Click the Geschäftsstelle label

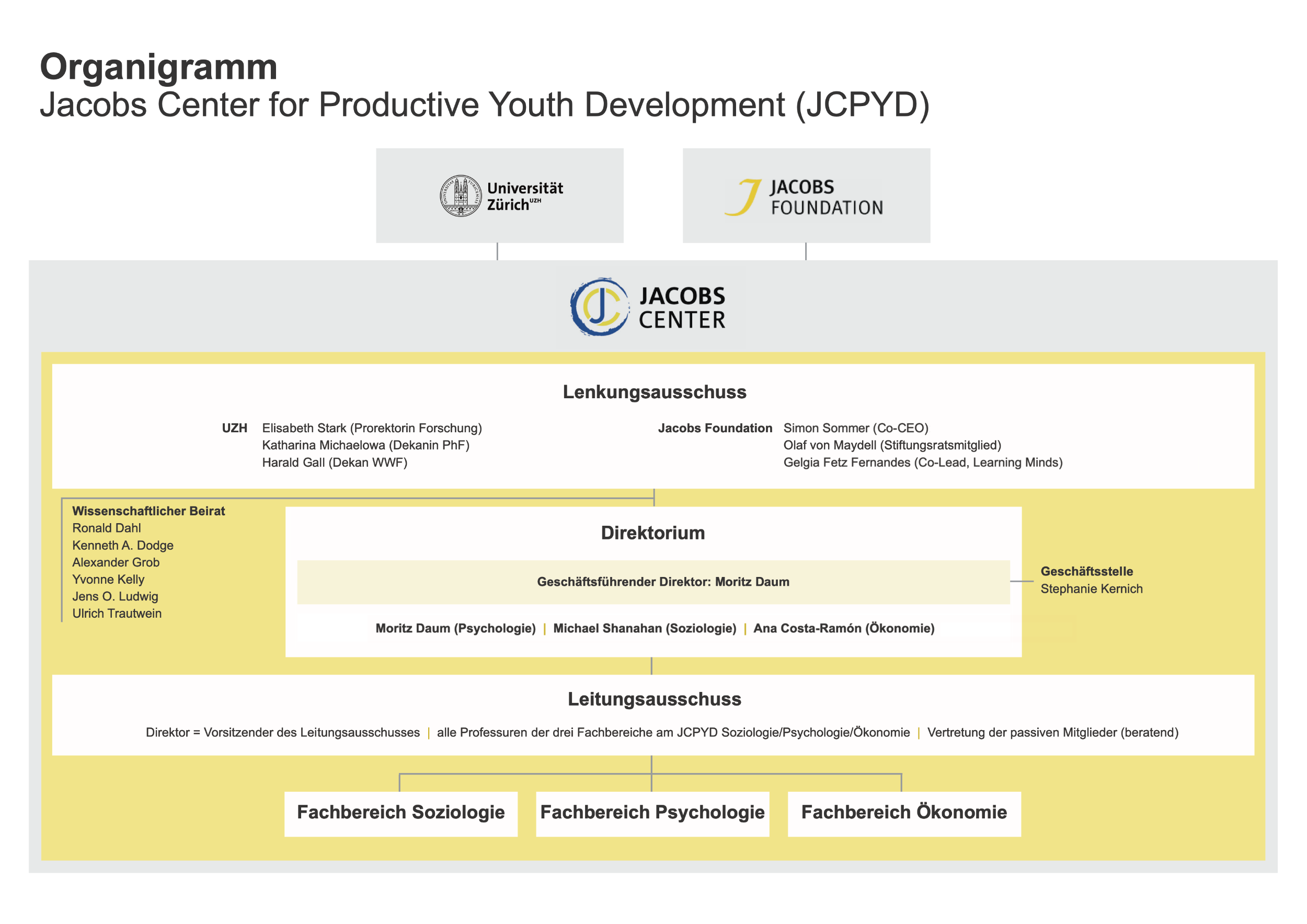(x=1087, y=571)
